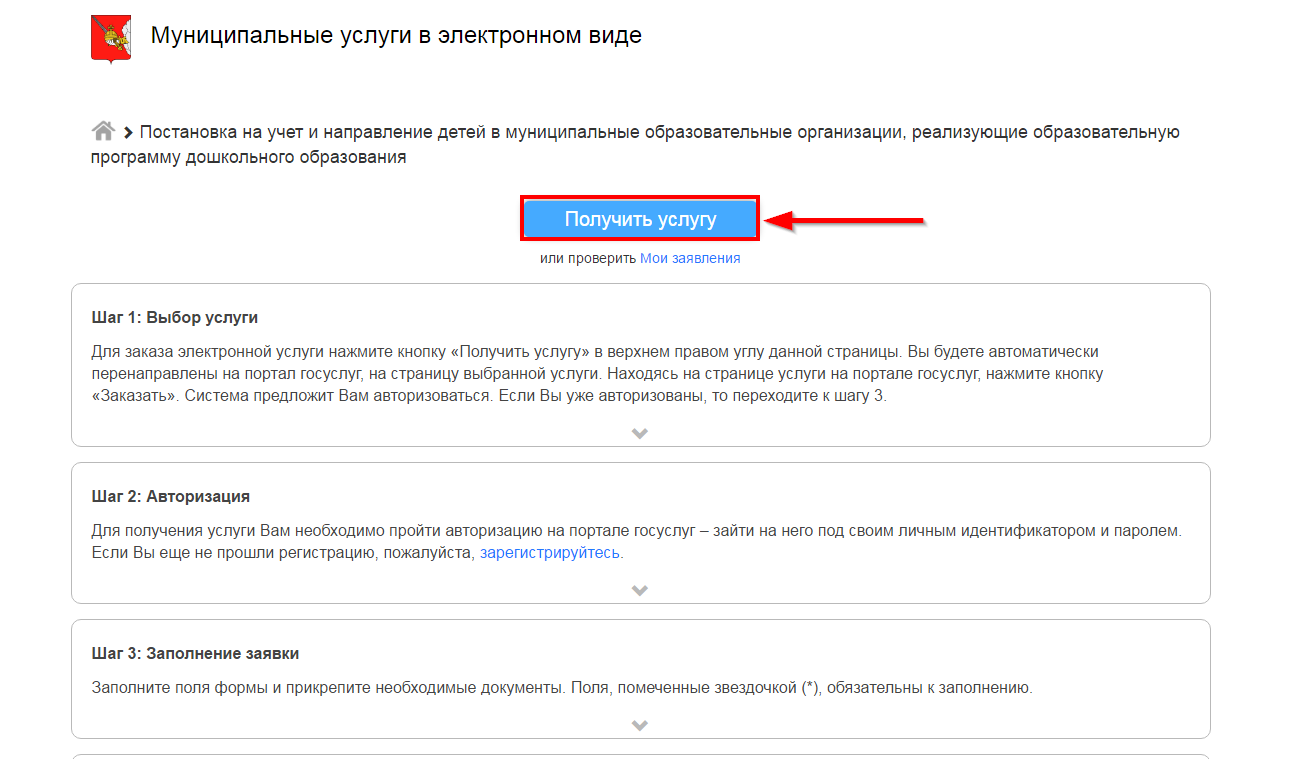Click the Step 1 description paragraph
Screen dimensions: 1300x759
(640, 373)
